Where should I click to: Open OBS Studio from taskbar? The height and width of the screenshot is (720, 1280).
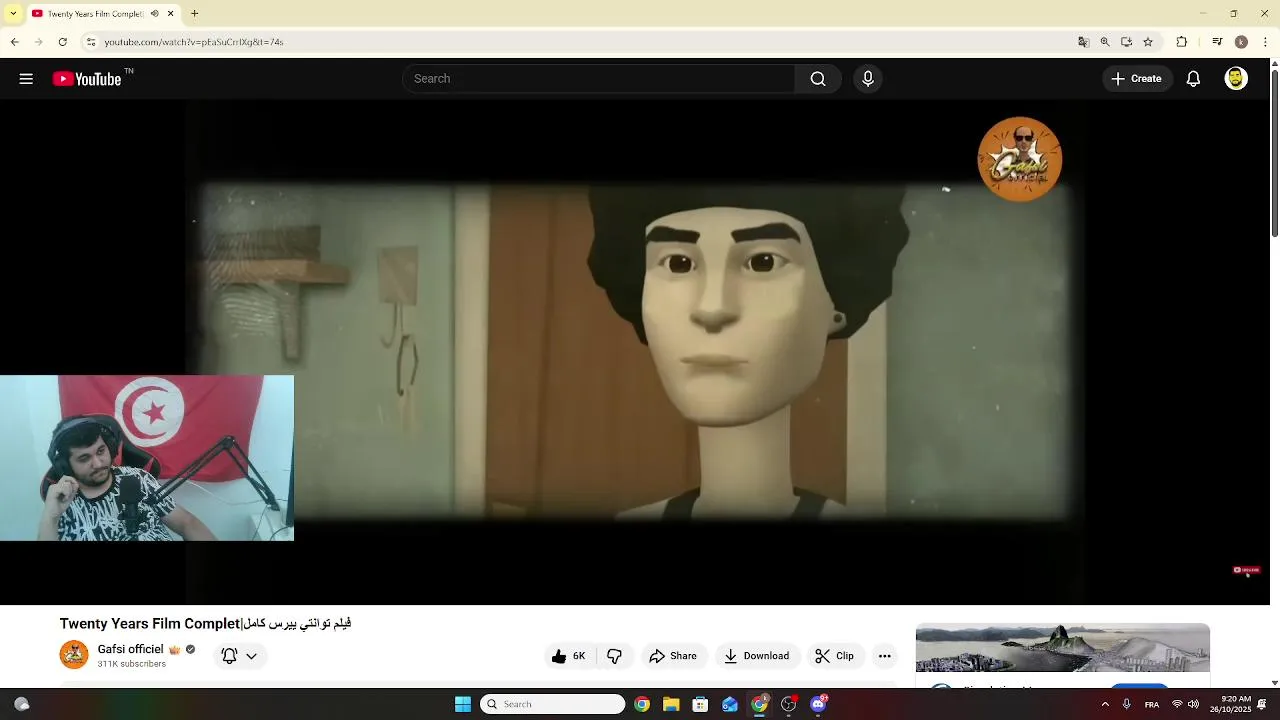click(789, 704)
